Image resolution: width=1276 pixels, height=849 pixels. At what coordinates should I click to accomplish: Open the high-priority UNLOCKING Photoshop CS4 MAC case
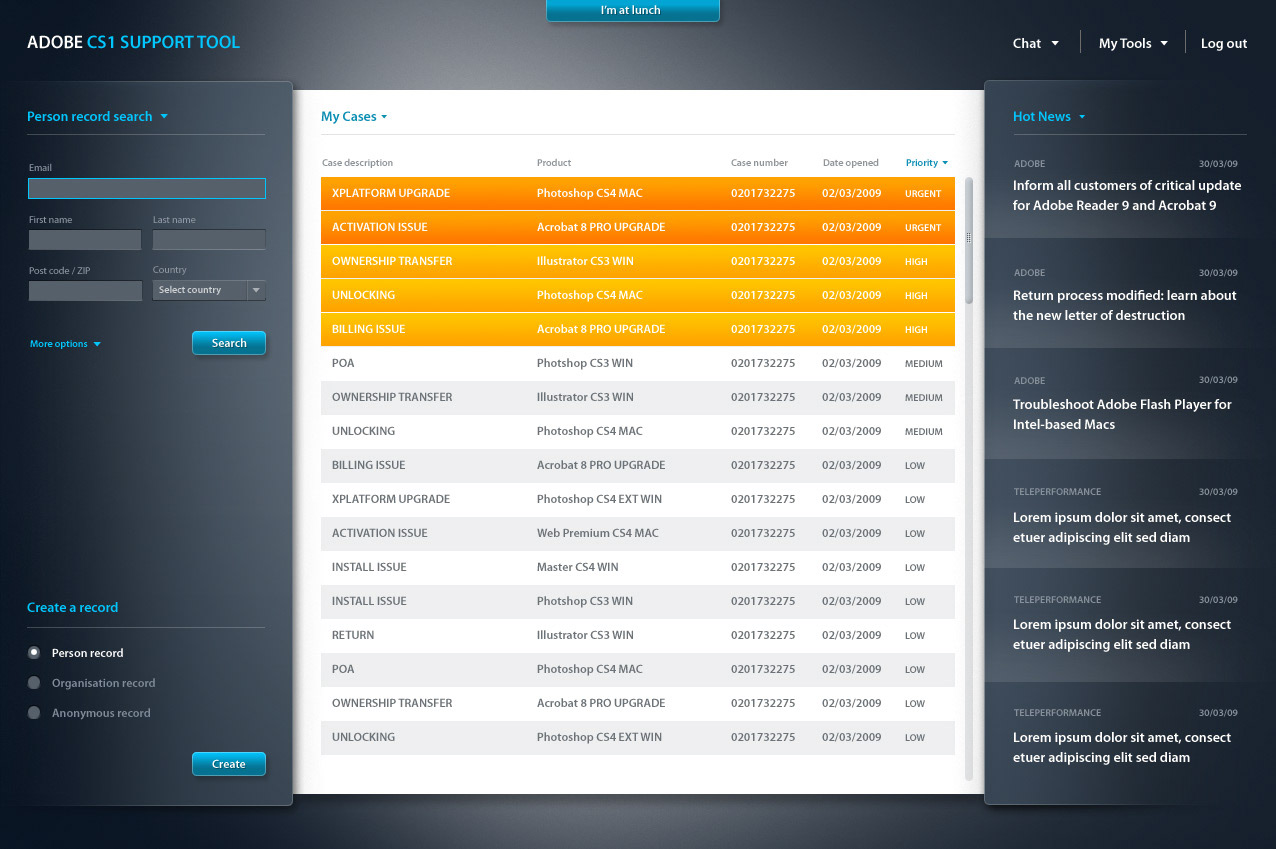(x=638, y=295)
